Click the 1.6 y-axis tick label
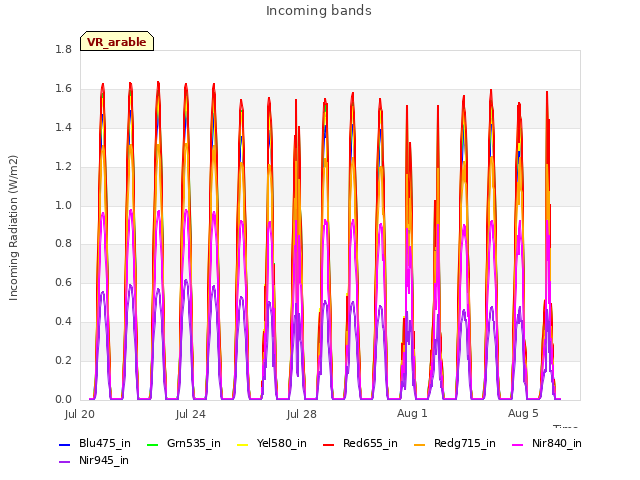The width and height of the screenshot is (640, 480). pyautogui.click(x=64, y=89)
